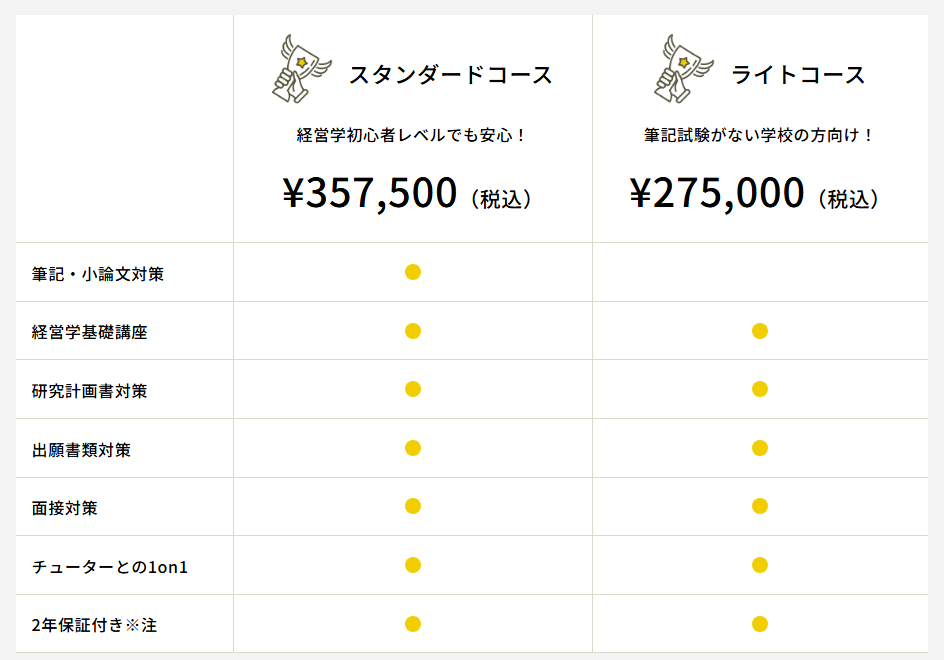Click Standard course dot for 面接対策
This screenshot has height=660, width=944.
(x=413, y=506)
